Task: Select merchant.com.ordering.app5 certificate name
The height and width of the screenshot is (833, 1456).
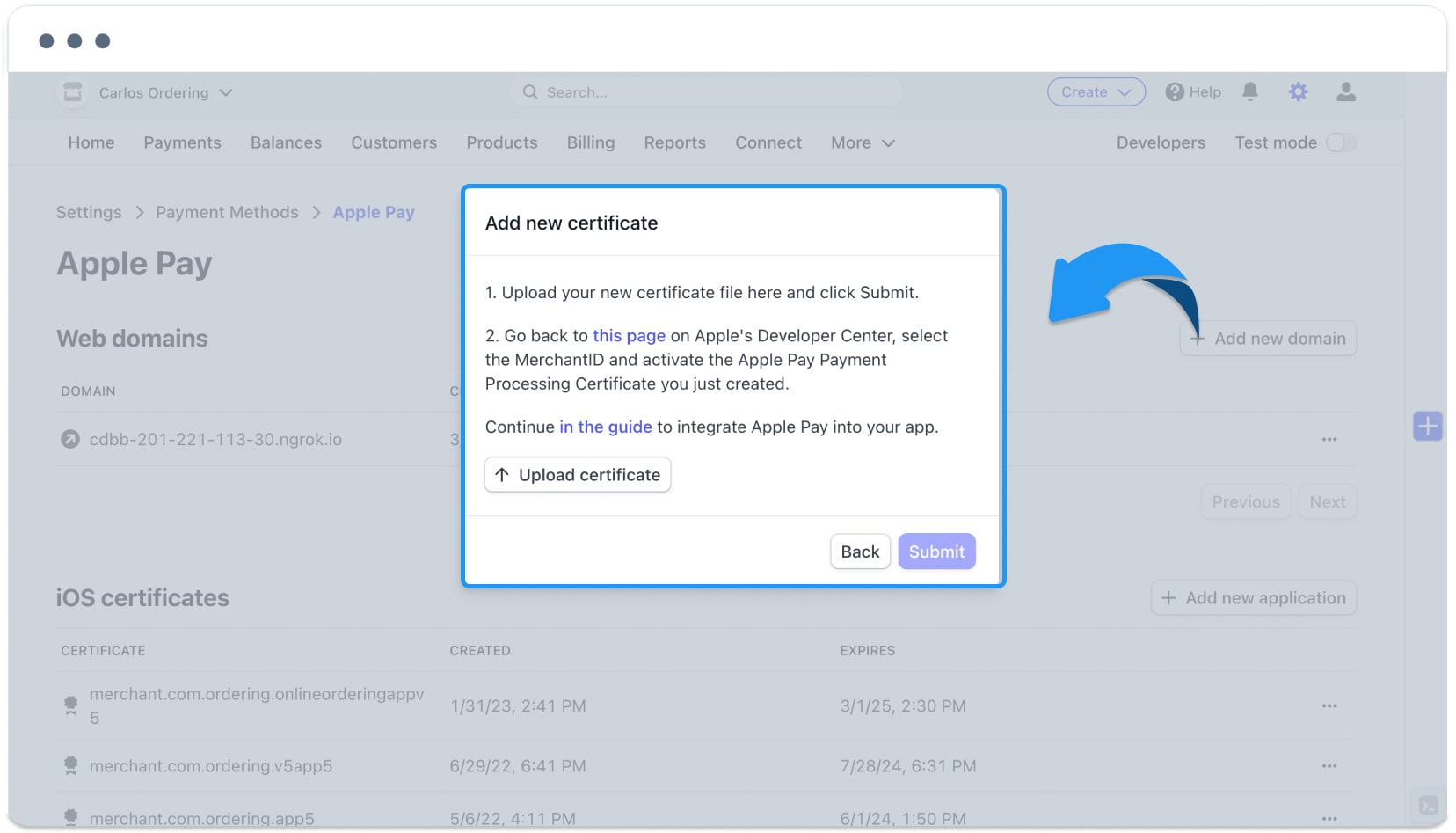Action: tap(201, 818)
